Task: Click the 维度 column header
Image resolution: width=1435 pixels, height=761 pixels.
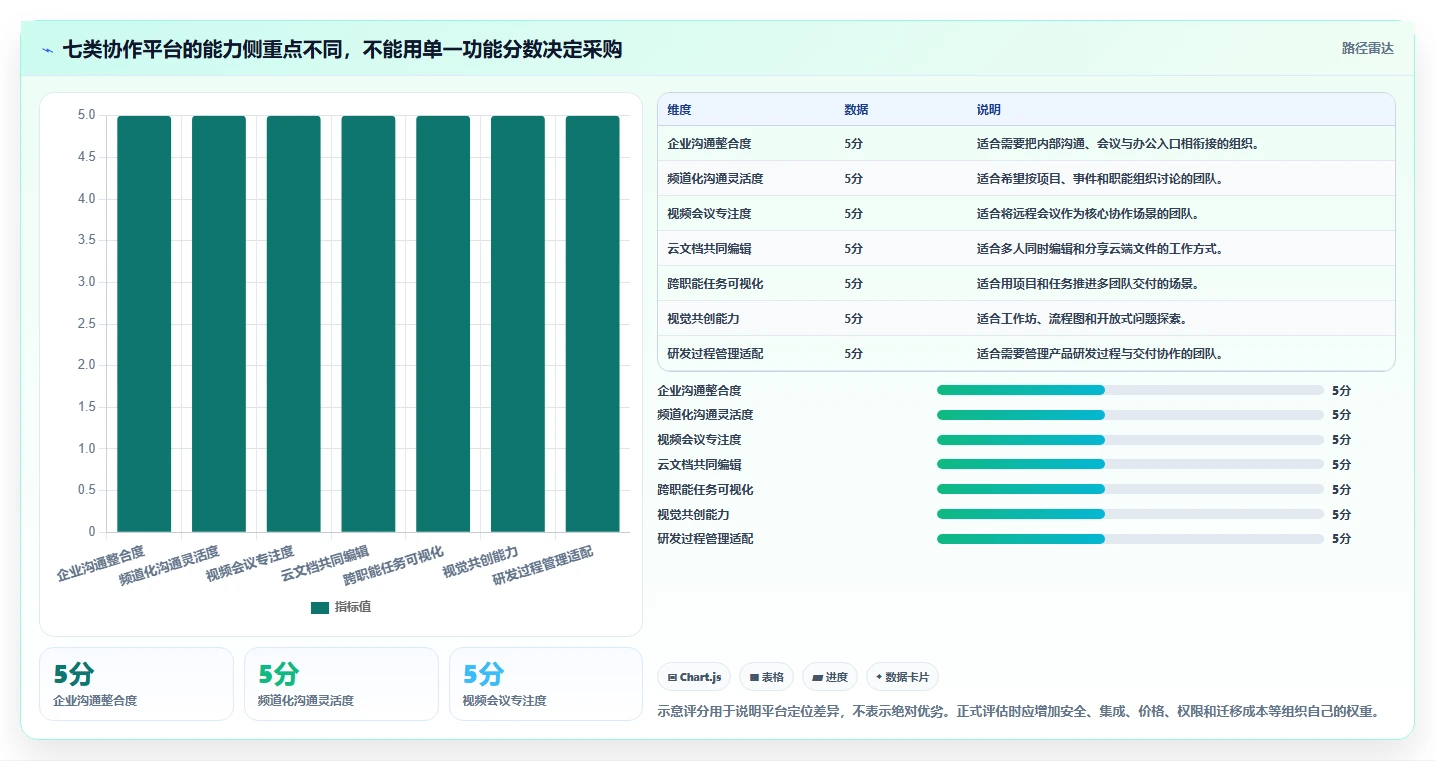Action: [679, 110]
